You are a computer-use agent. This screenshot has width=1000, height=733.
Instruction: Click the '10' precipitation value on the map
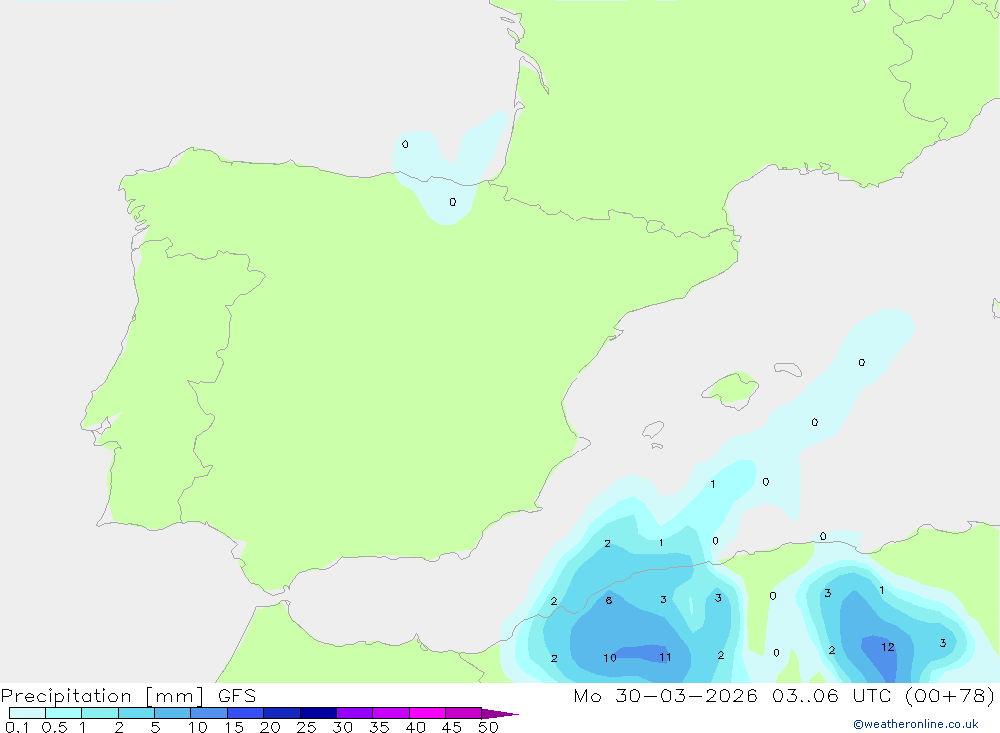610,658
